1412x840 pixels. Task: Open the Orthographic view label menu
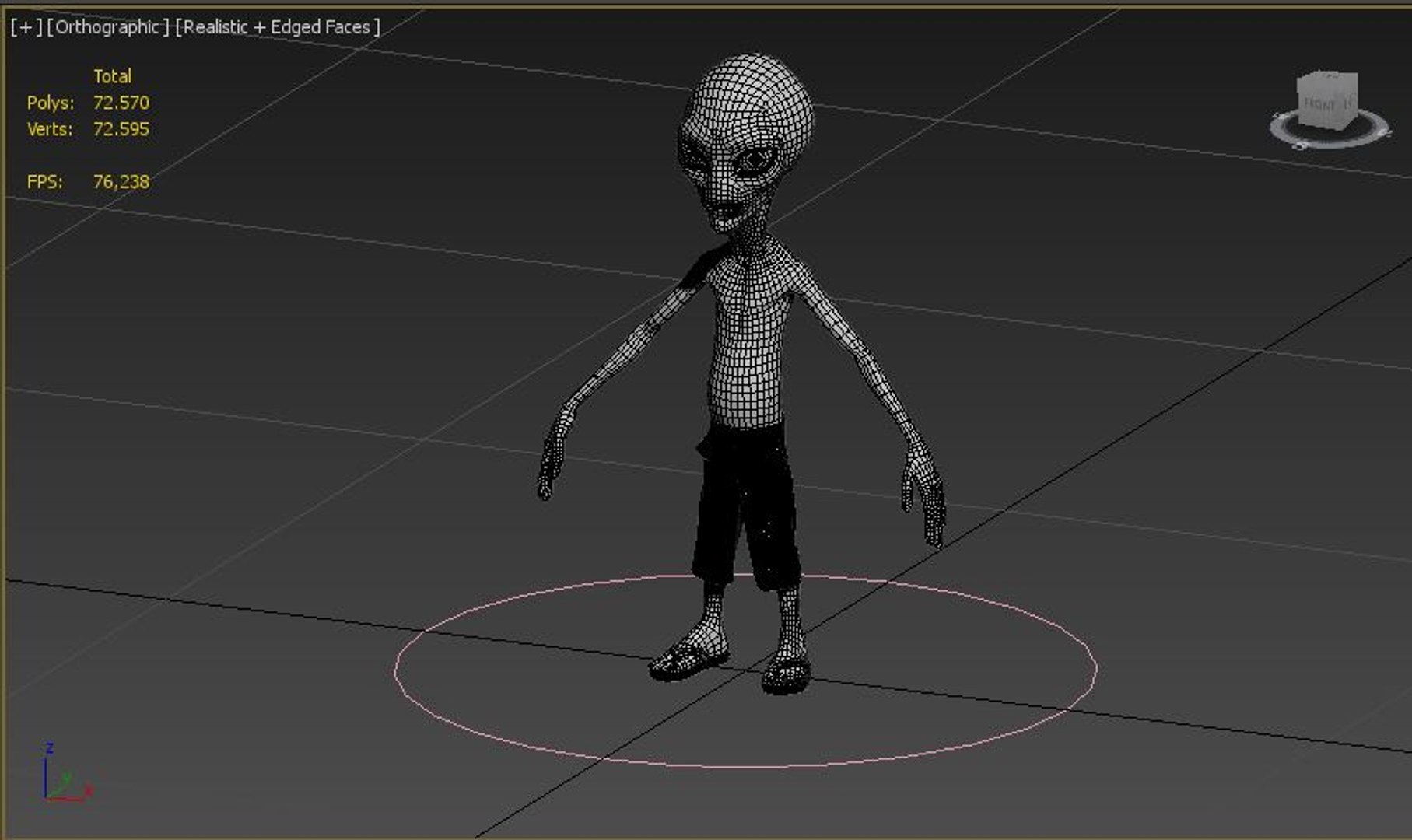click(107, 27)
